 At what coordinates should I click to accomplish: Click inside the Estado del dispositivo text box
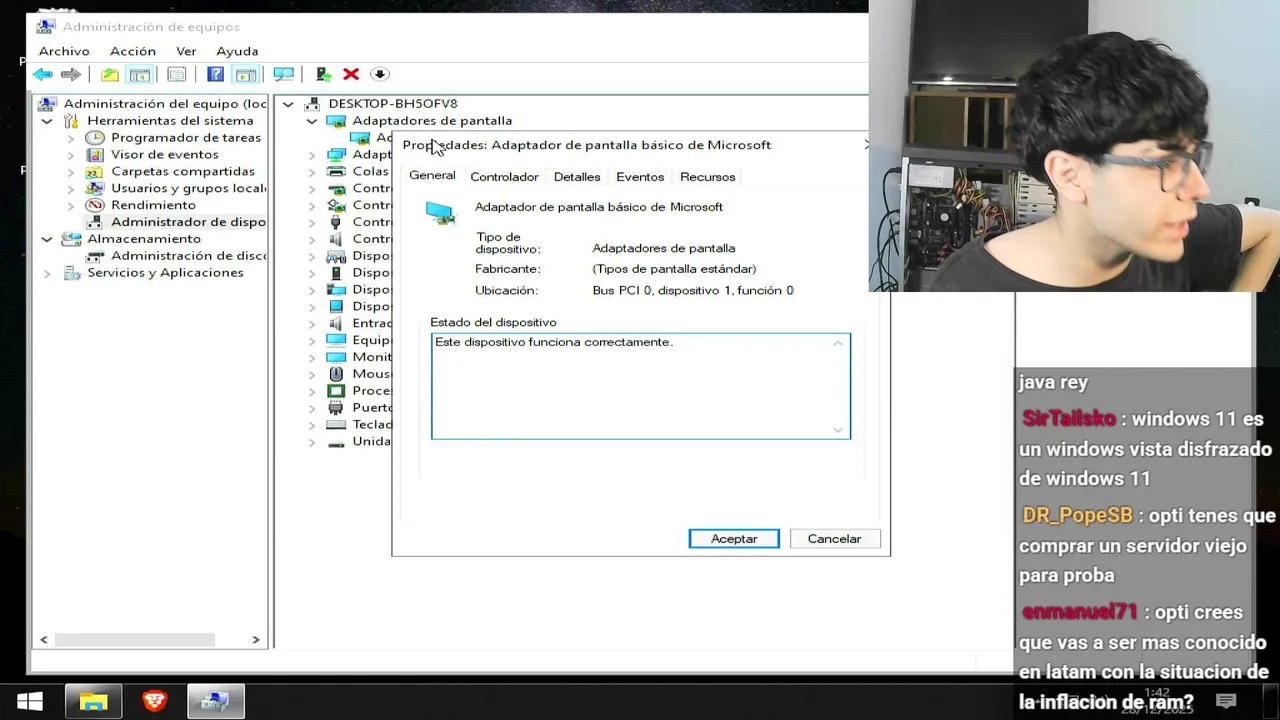[x=640, y=386]
